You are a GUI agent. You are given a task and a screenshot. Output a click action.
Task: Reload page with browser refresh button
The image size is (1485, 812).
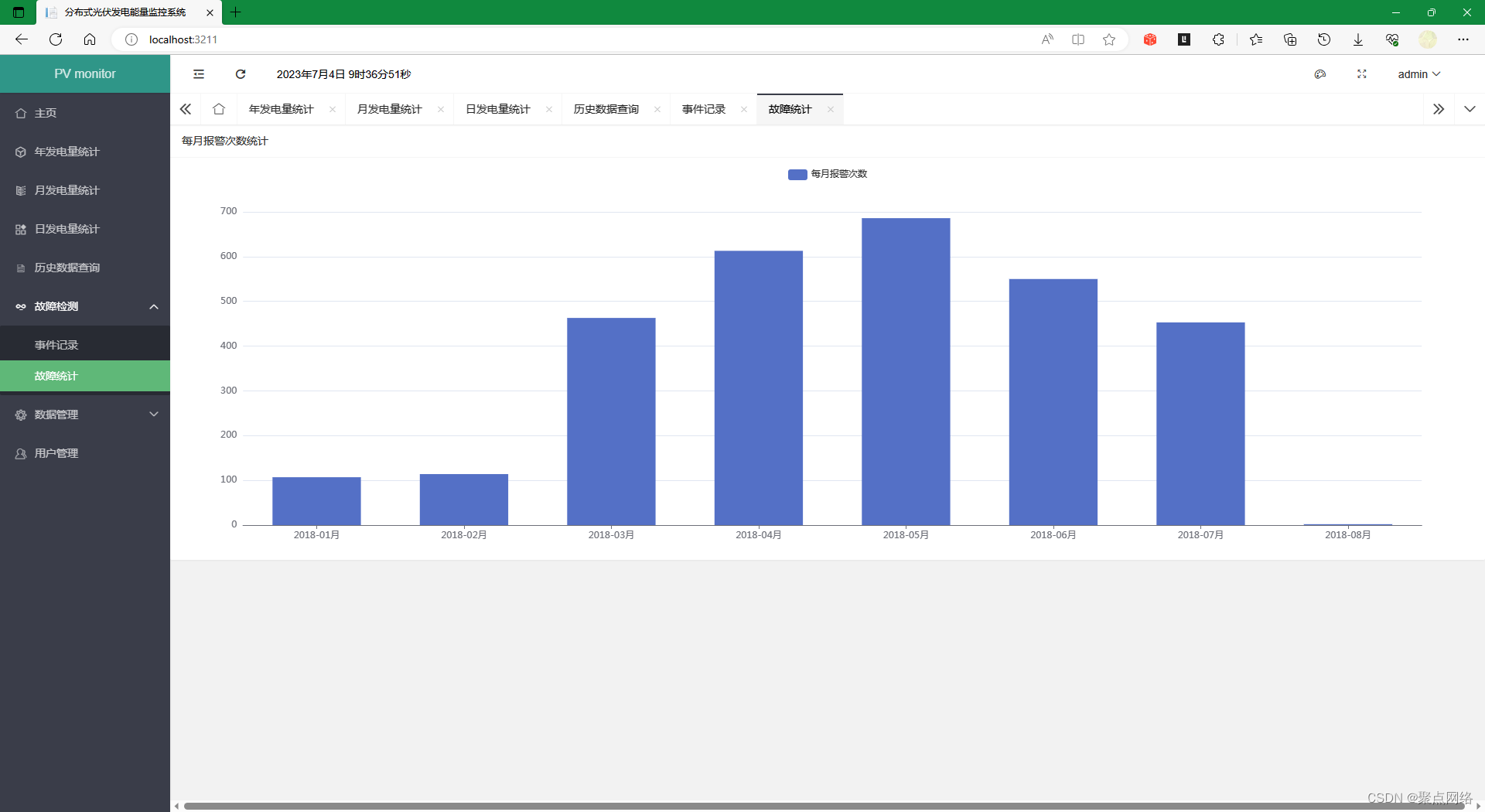click(56, 39)
